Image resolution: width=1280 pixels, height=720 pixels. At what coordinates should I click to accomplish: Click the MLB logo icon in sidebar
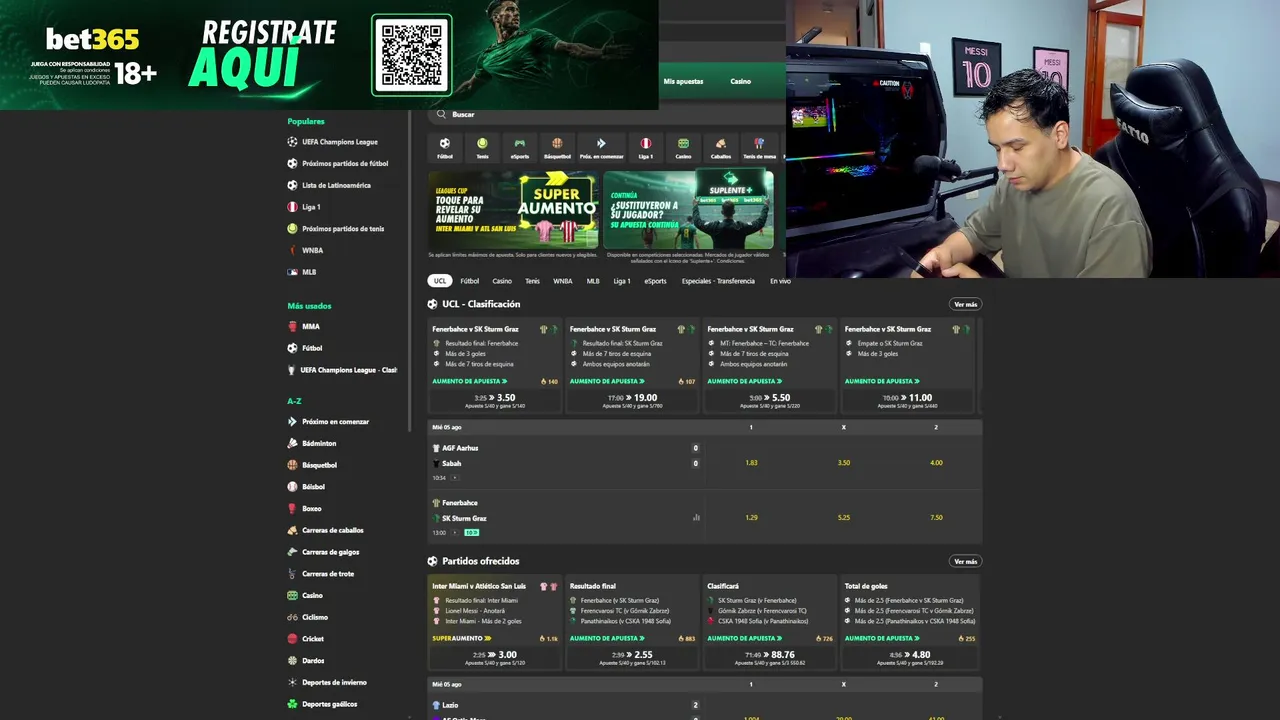[x=293, y=272]
